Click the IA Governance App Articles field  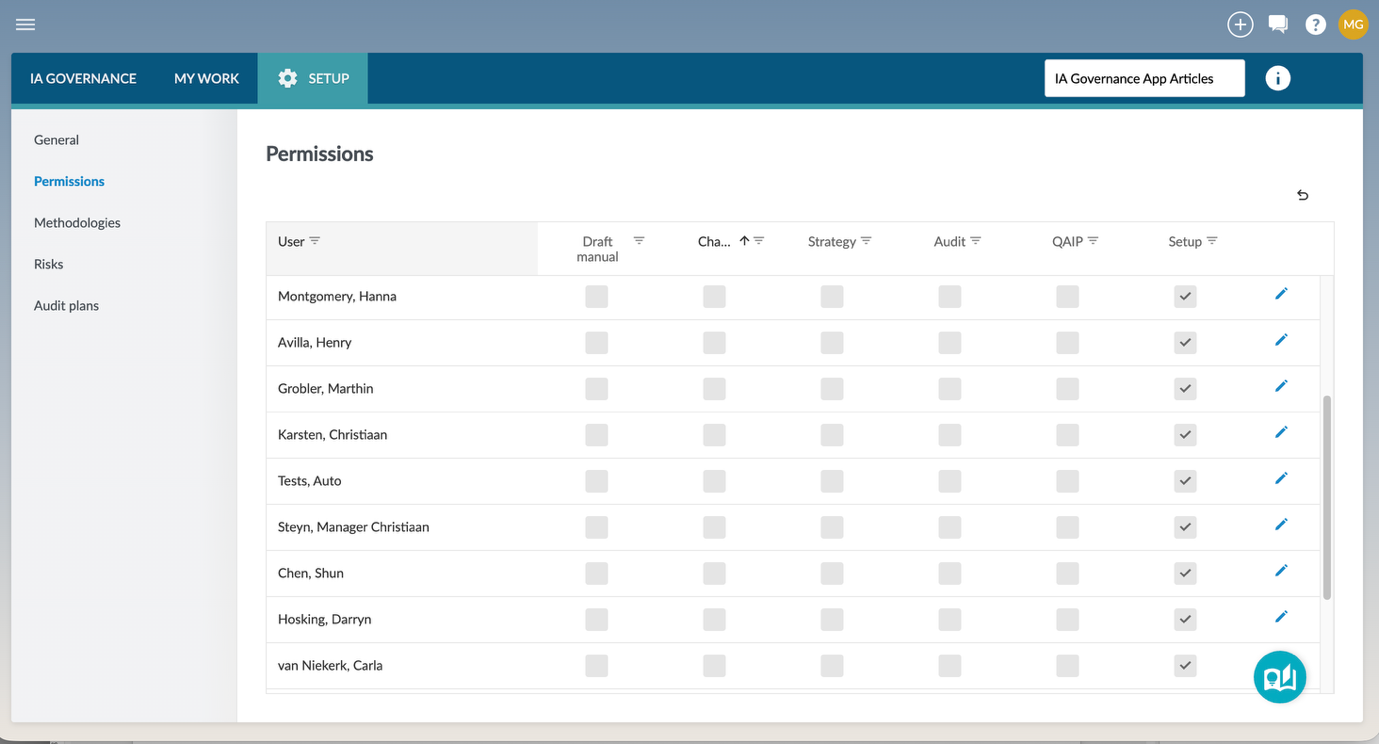pyautogui.click(x=1144, y=79)
